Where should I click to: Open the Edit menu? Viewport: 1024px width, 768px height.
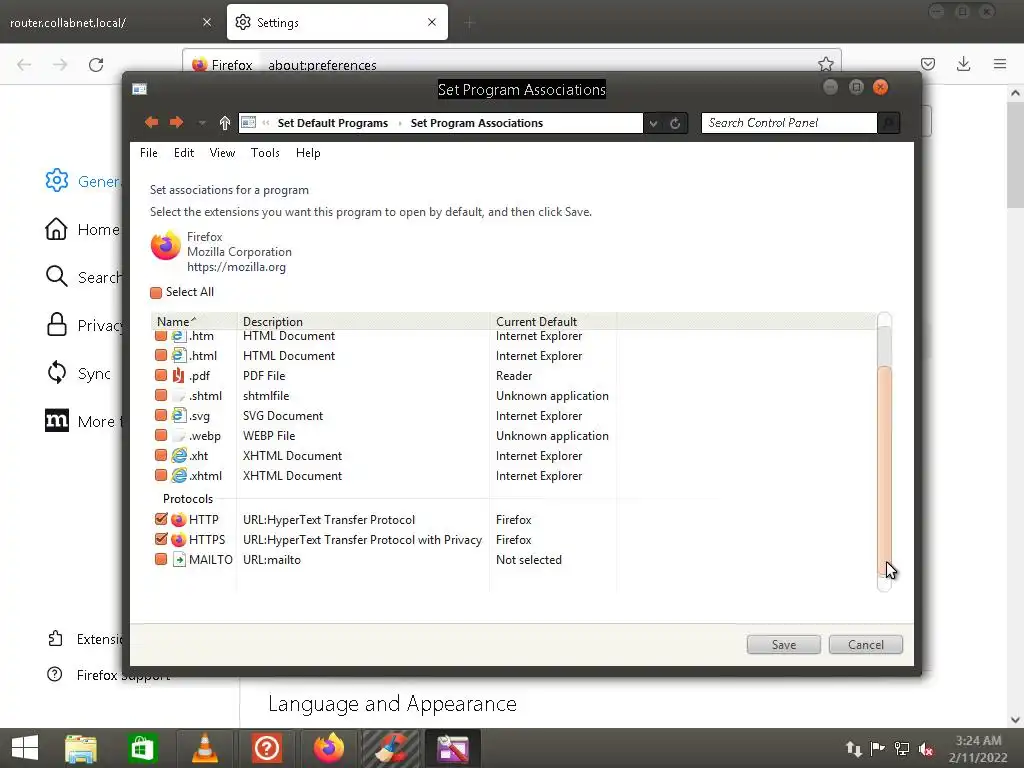click(184, 153)
